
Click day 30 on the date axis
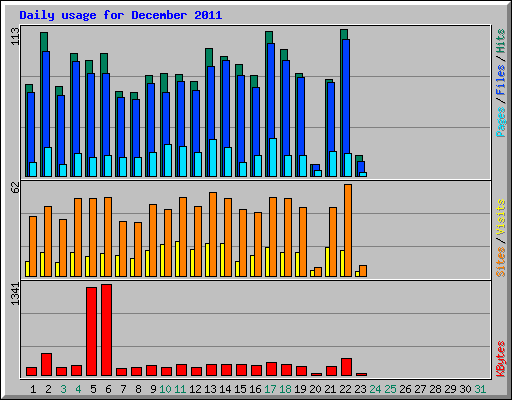(x=465, y=389)
